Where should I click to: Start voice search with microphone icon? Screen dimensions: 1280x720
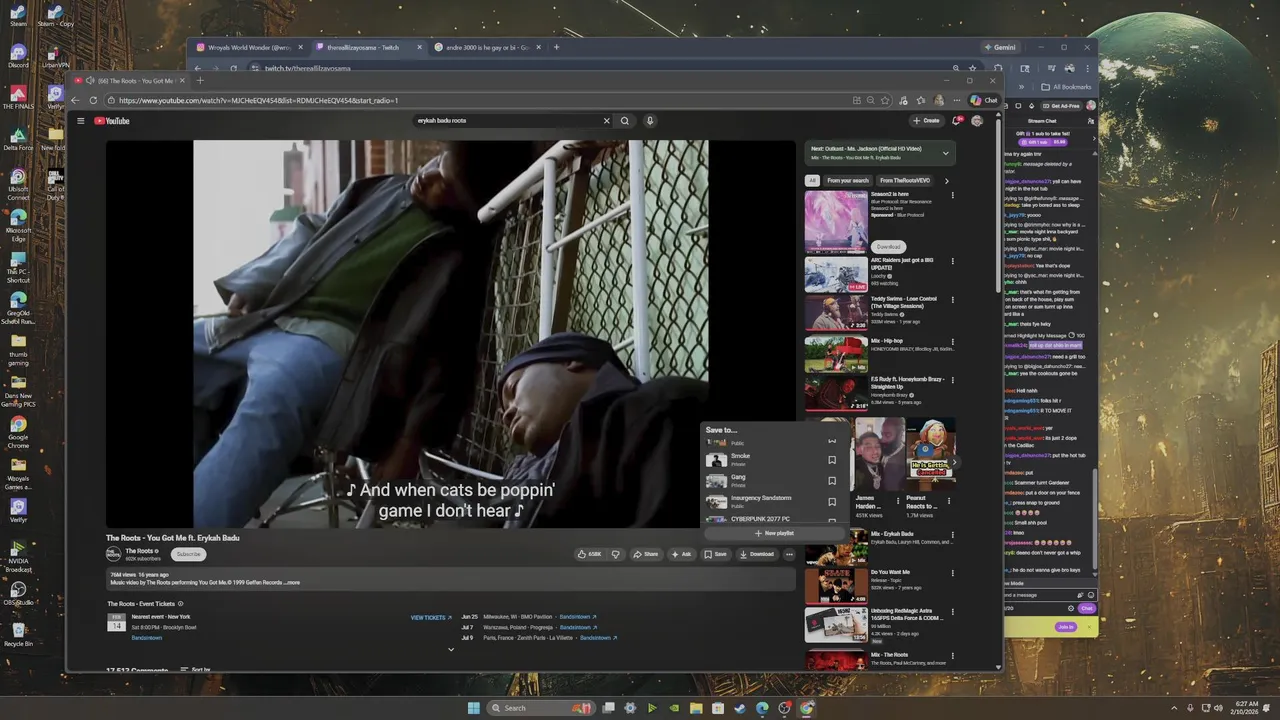[x=649, y=121]
